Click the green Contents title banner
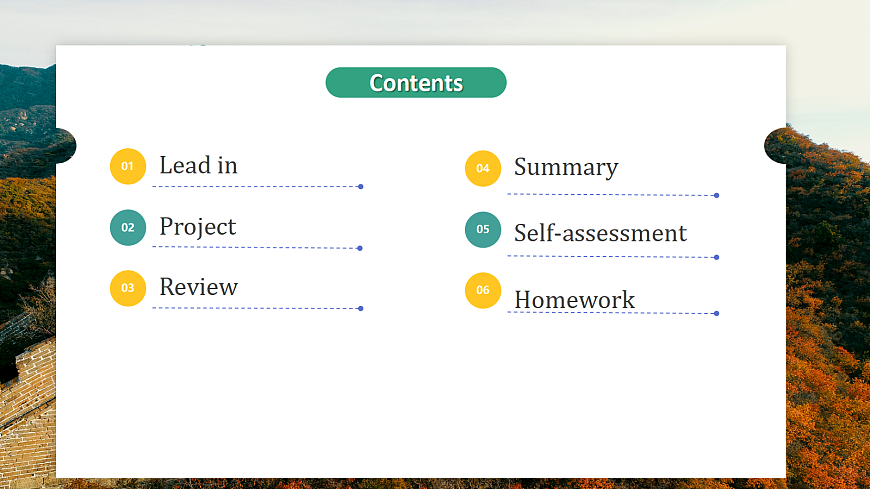The width and height of the screenshot is (870, 489). [416, 83]
